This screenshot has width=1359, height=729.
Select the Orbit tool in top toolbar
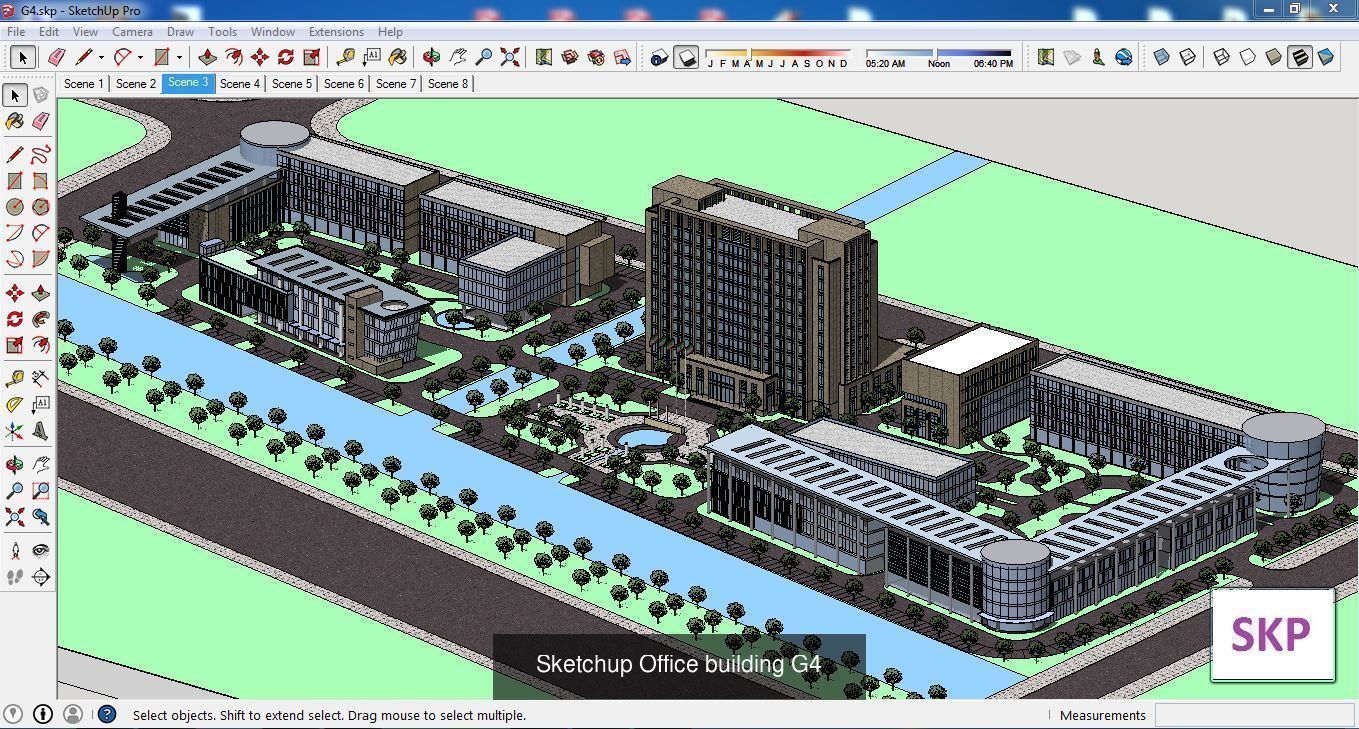pyautogui.click(x=432, y=57)
